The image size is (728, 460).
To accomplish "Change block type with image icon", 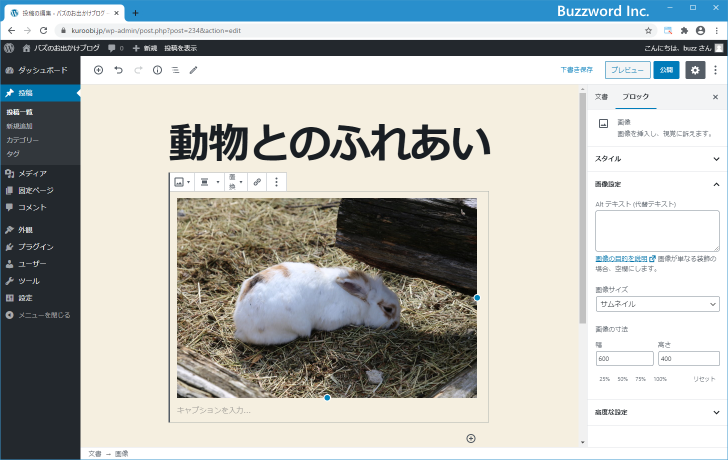I will (x=182, y=182).
